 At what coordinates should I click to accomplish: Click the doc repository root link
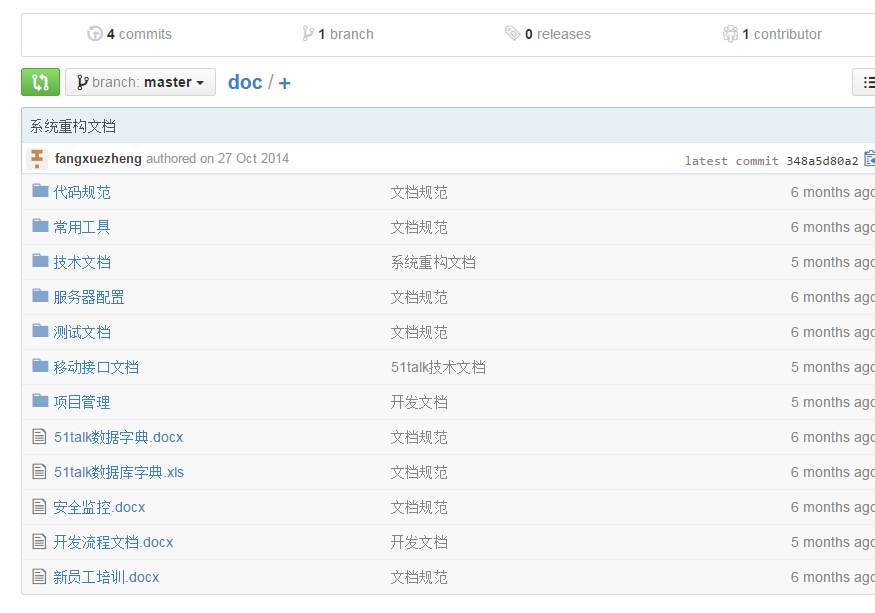(245, 82)
